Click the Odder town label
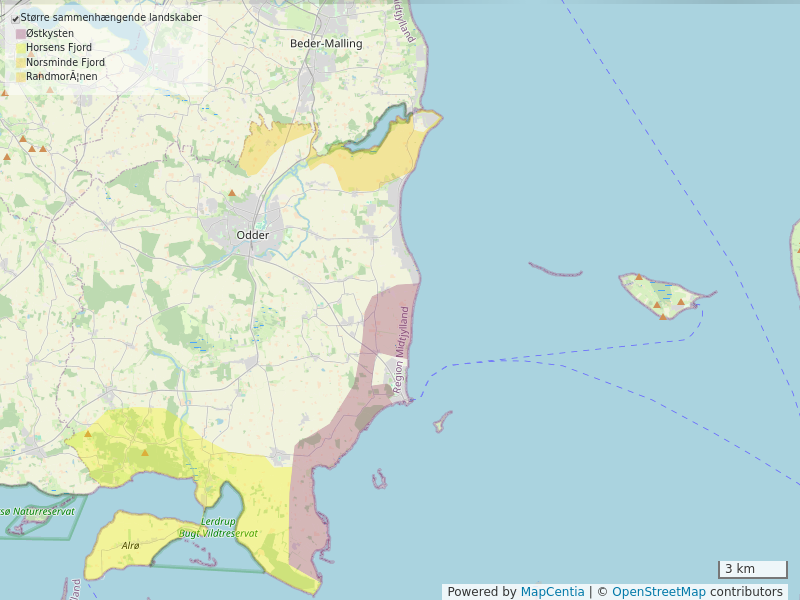 pos(253,235)
